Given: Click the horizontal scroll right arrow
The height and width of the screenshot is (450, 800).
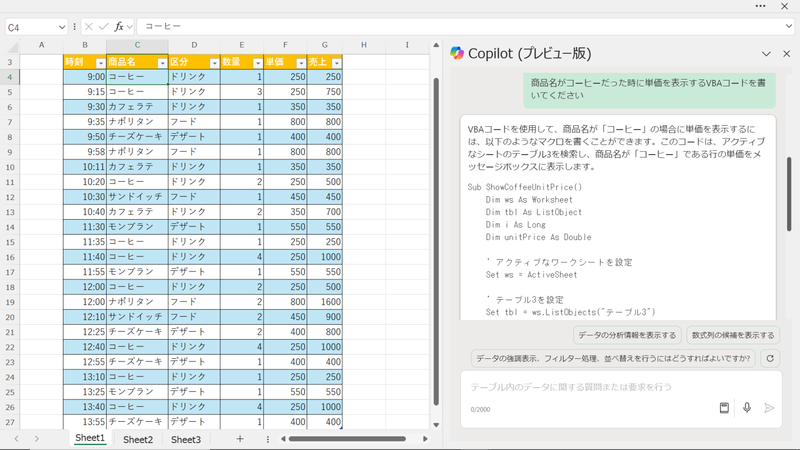Looking at the screenshot, I should coord(425,439).
